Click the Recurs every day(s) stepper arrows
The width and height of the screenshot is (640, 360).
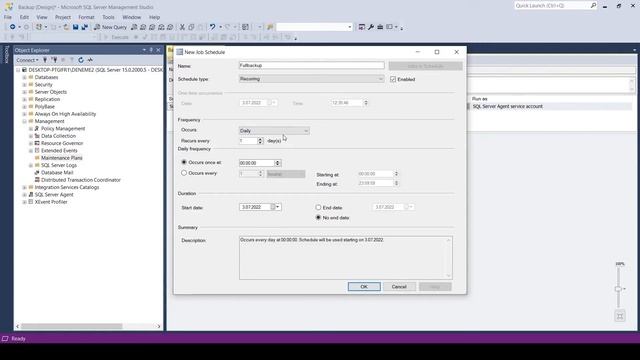(260, 141)
